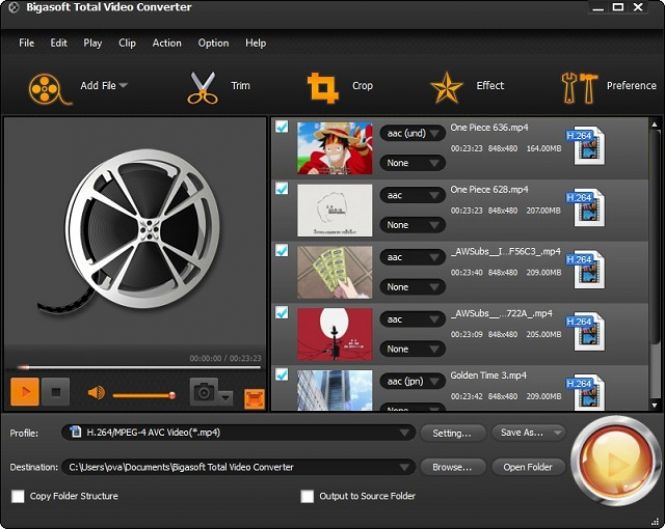Click H.264 format icon for Golden Time 3.mp4
665x529 pixels.
pos(586,392)
